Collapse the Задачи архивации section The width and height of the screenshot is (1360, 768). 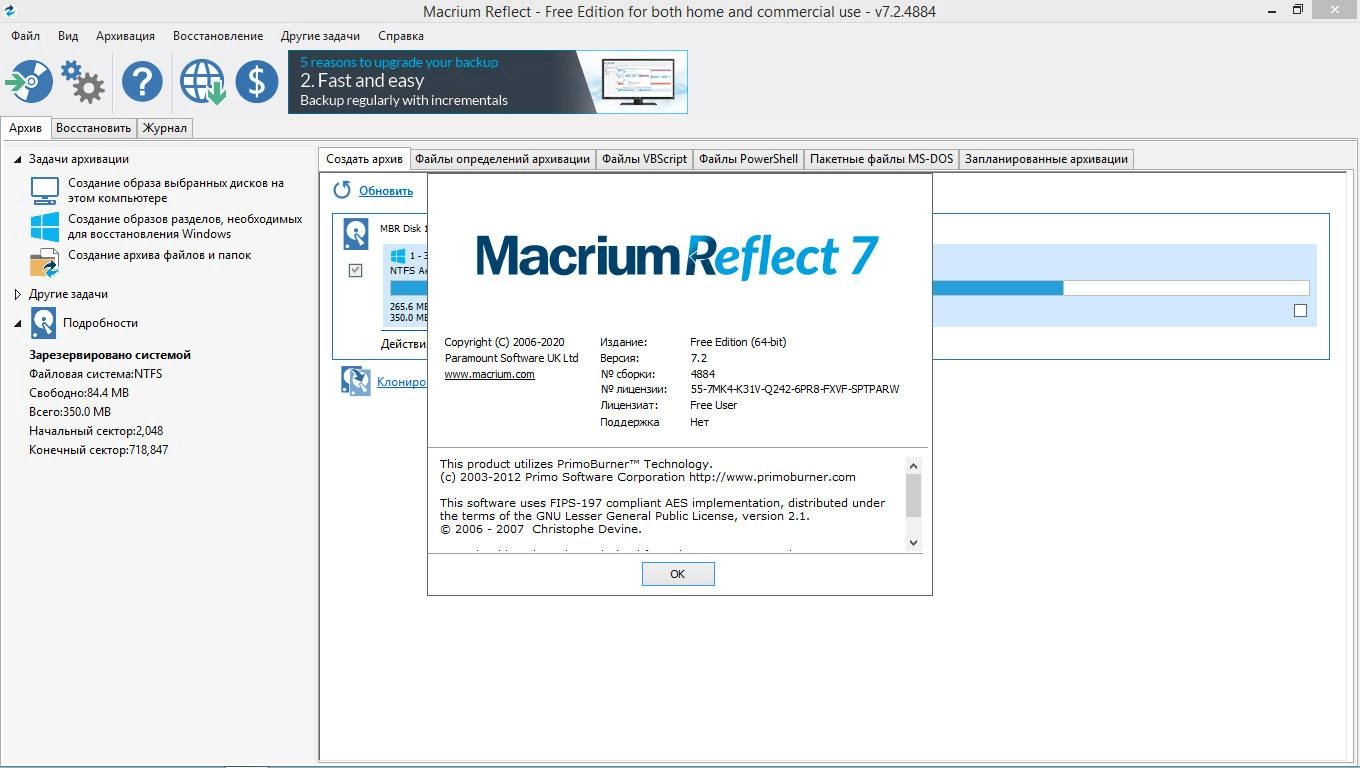(17, 159)
